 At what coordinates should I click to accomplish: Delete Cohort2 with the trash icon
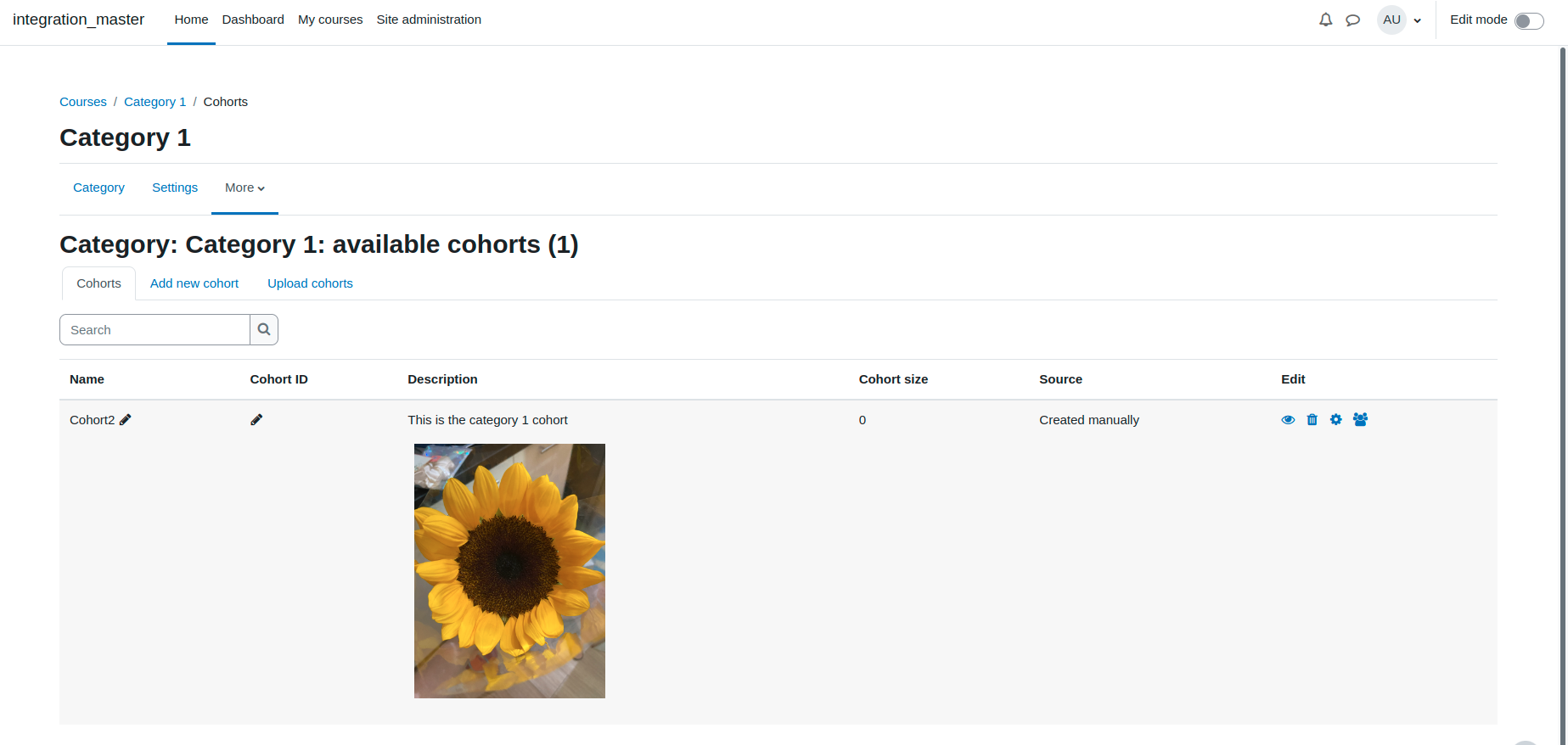(x=1312, y=420)
